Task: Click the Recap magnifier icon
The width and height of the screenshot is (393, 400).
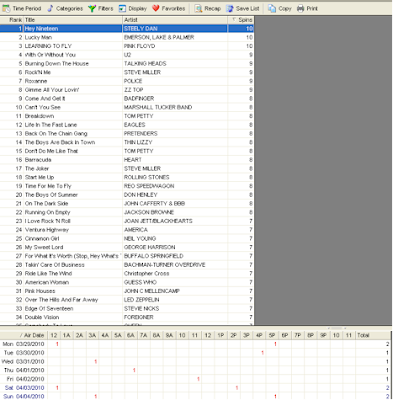Action: 198,8
